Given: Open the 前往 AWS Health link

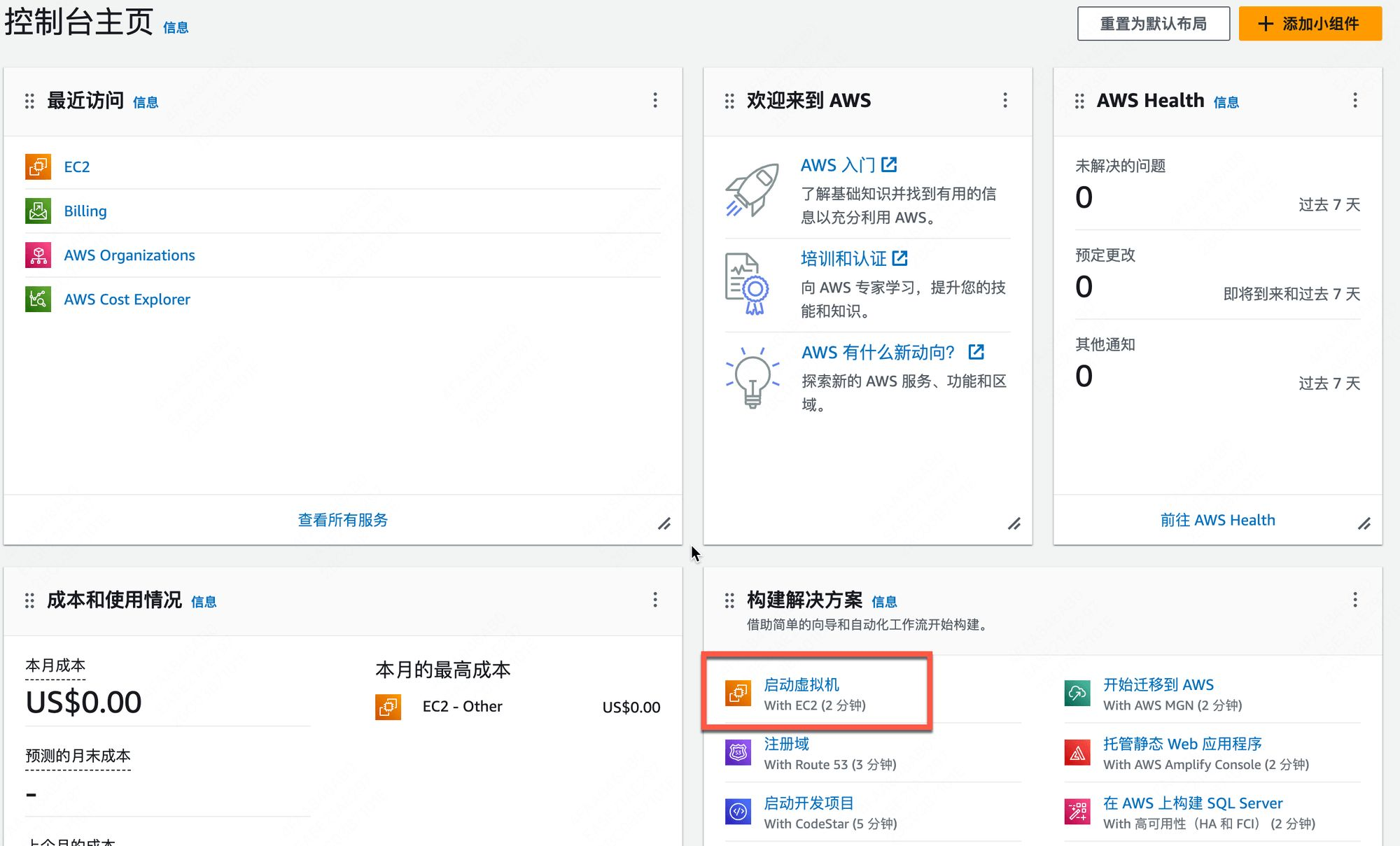Looking at the screenshot, I should click(1217, 520).
